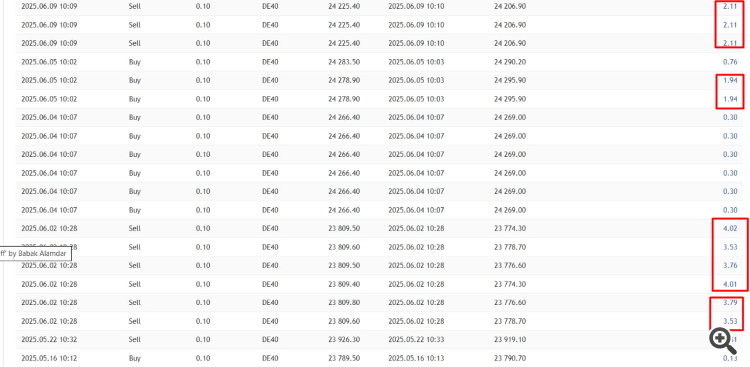Image resolution: width=750 pixels, height=367 pixels.
Task: Select the open price 23 926.30 cell
Action: [344, 340]
